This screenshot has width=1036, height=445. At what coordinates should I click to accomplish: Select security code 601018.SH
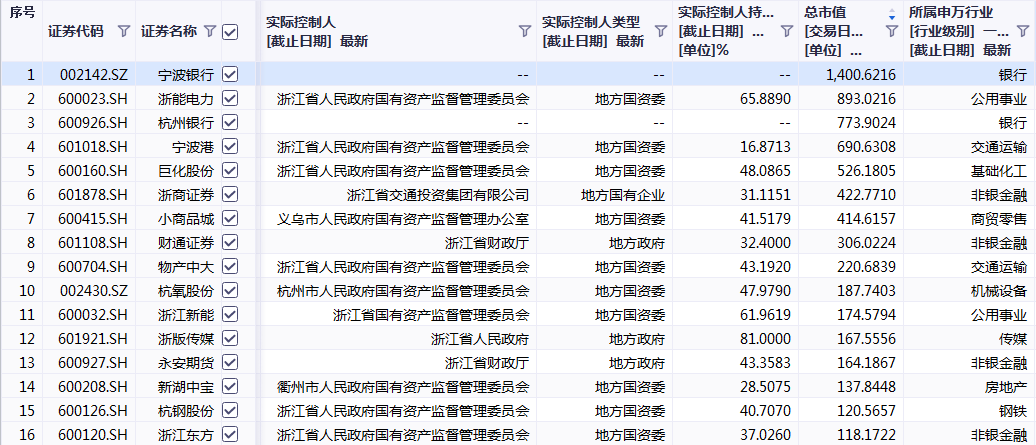click(x=92, y=147)
